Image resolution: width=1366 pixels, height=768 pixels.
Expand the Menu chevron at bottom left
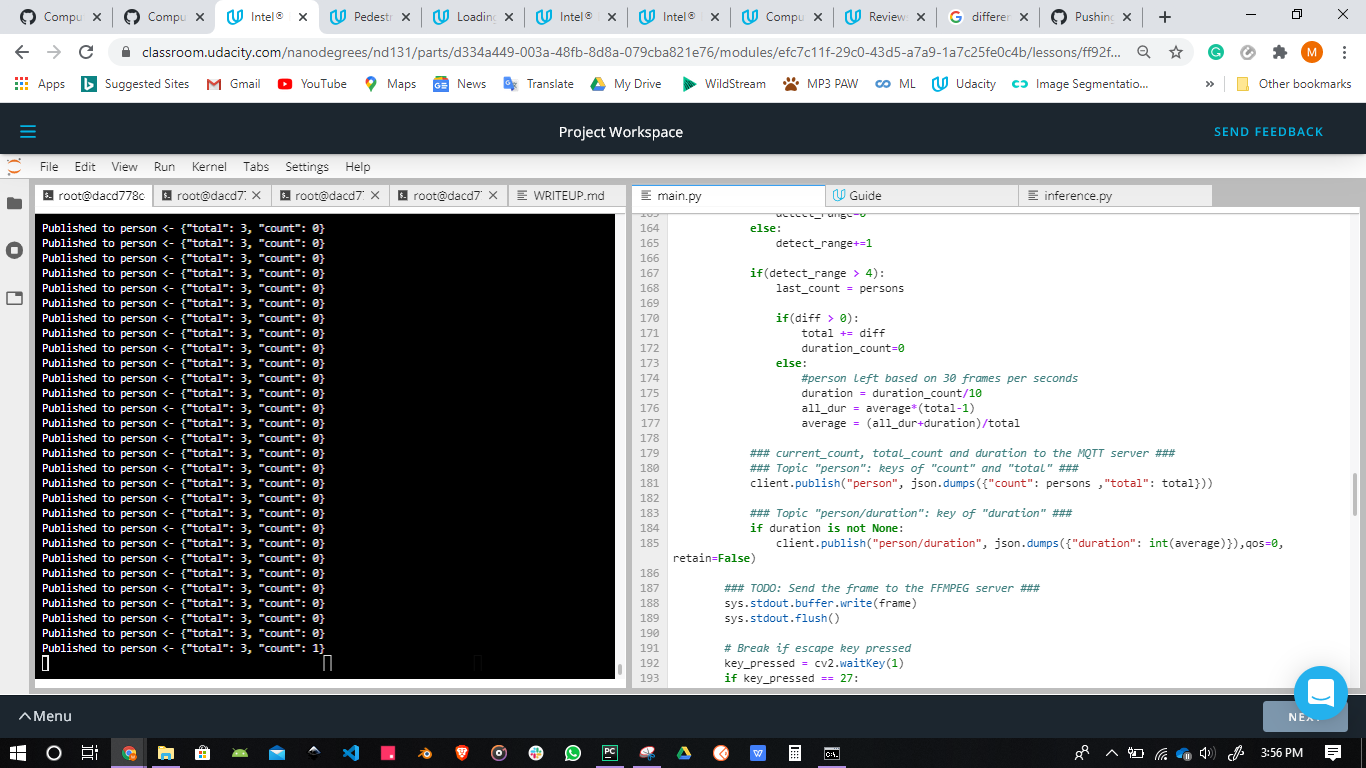pyautogui.click(x=25, y=716)
